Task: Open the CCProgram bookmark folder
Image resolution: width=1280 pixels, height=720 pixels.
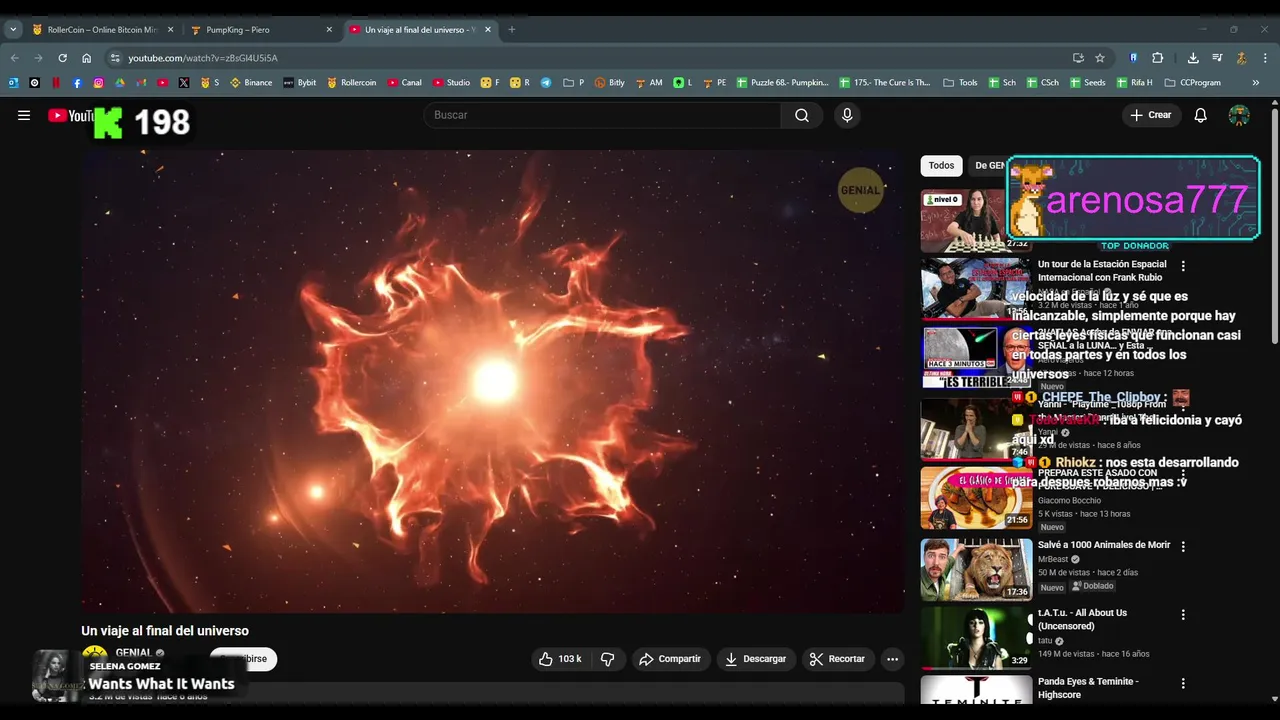Action: [x=1192, y=83]
